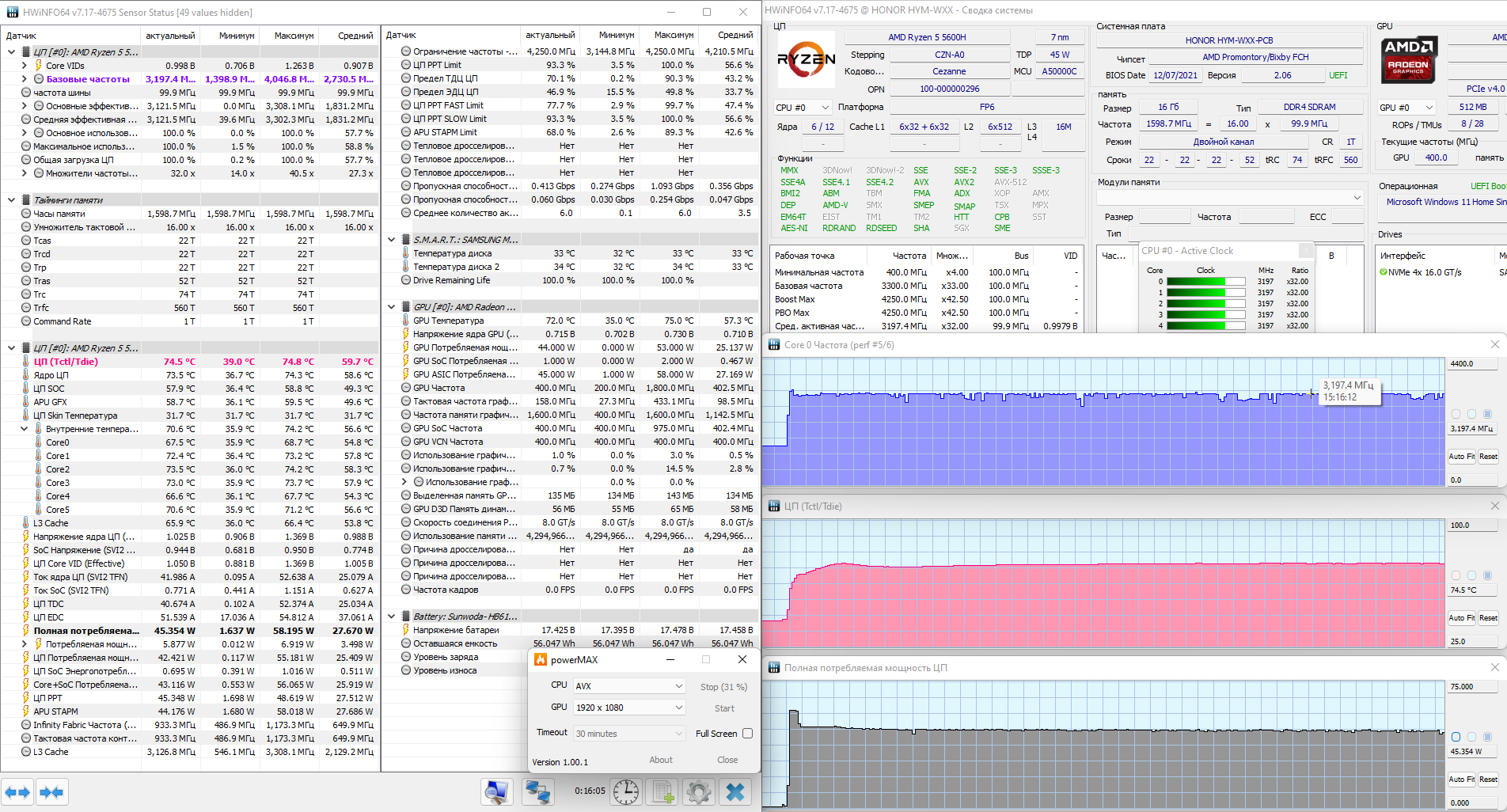Select the 'Уровень износа' battery row

(455, 670)
